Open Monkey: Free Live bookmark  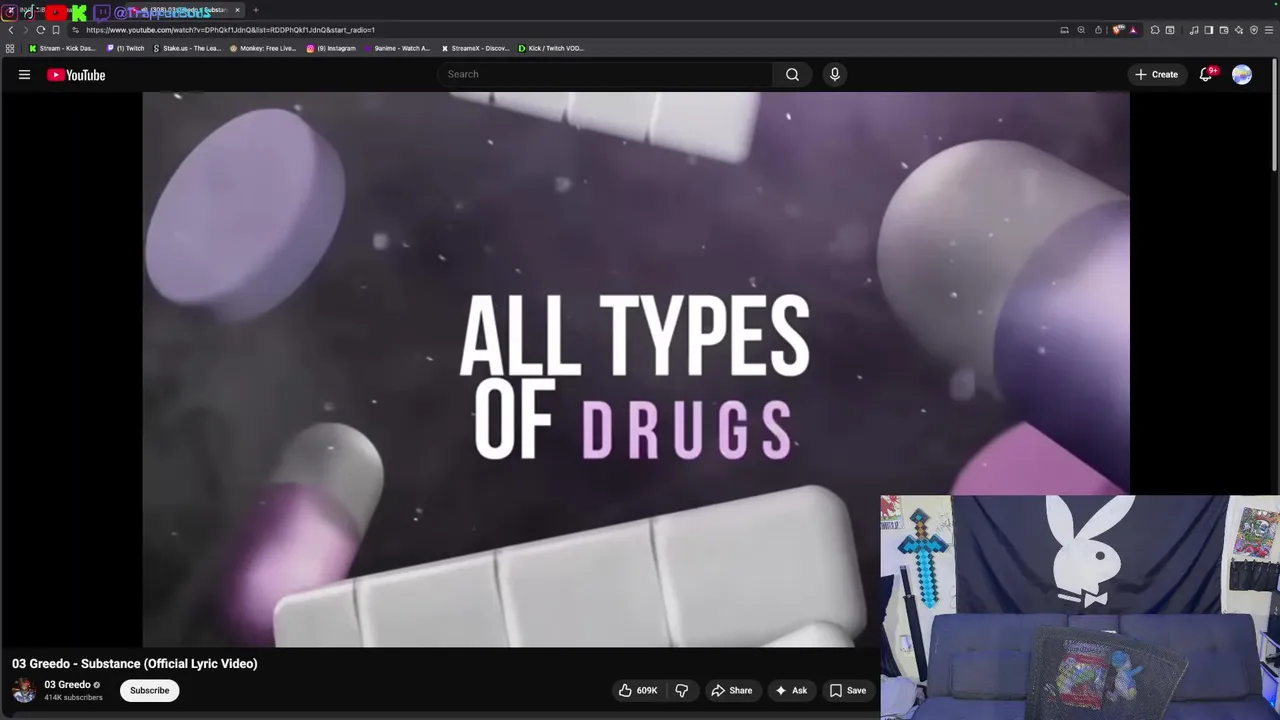[x=263, y=48]
